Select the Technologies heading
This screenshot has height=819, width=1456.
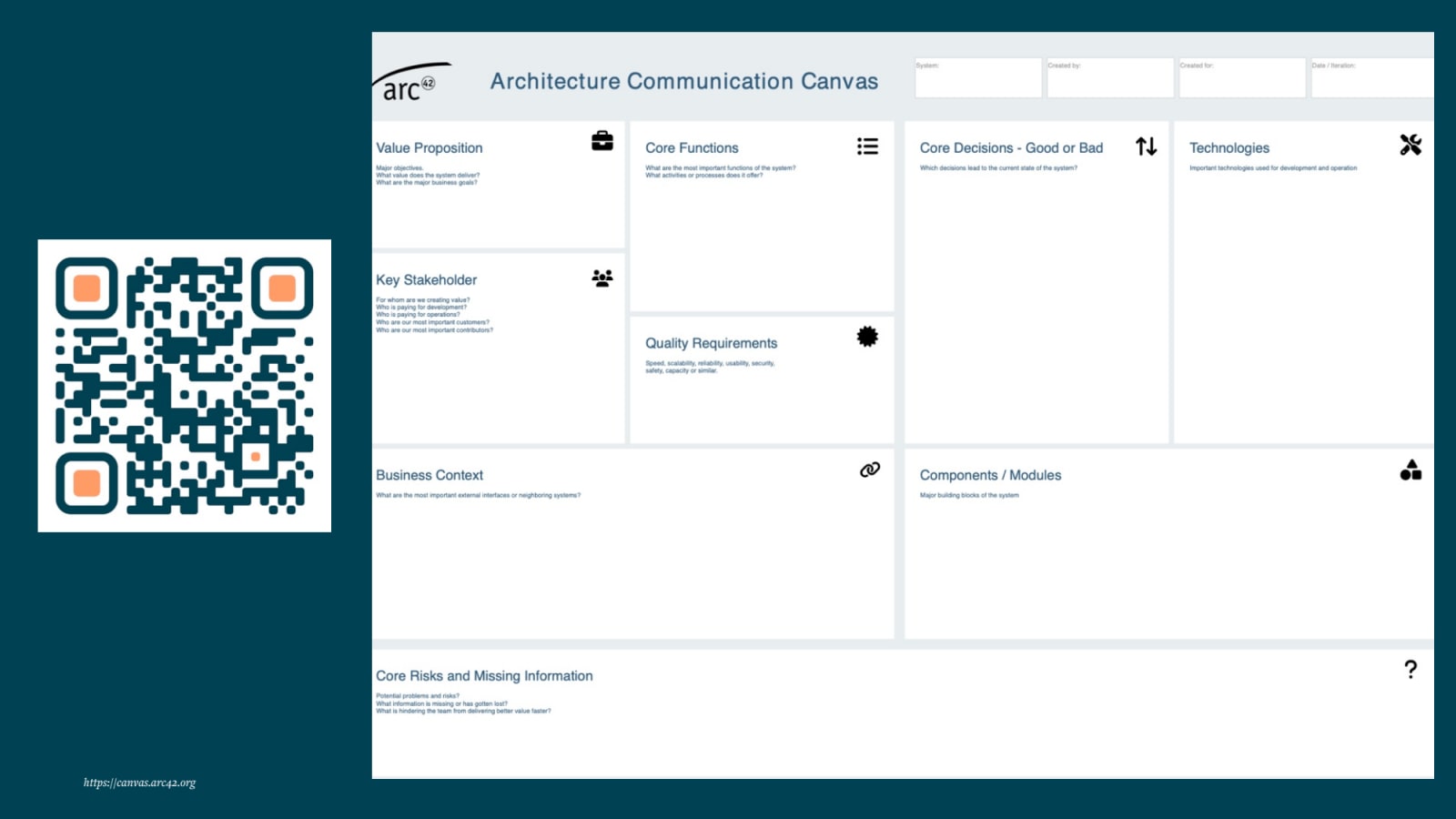click(1229, 147)
